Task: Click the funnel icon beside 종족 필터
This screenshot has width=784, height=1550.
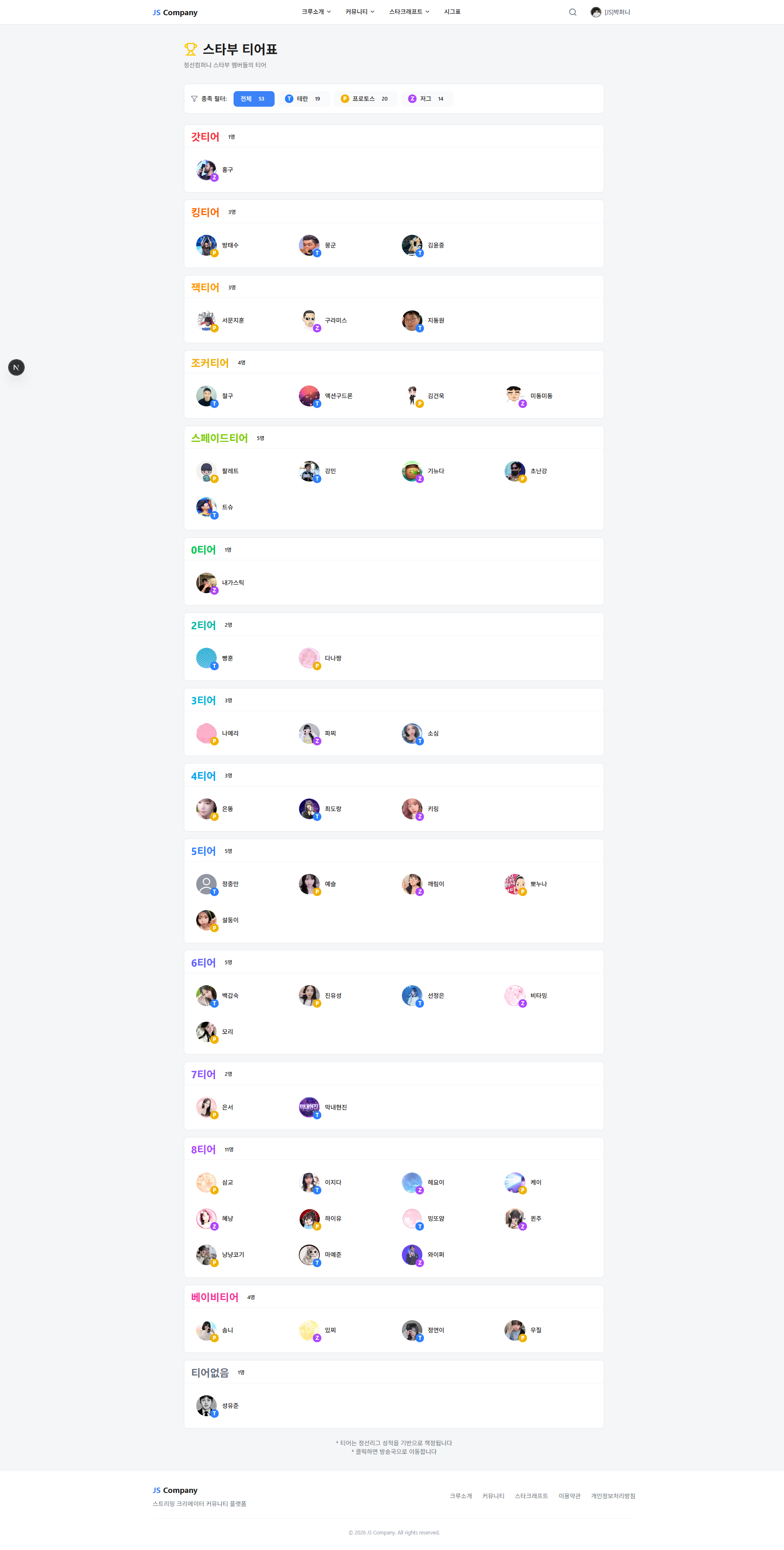Action: coord(194,99)
